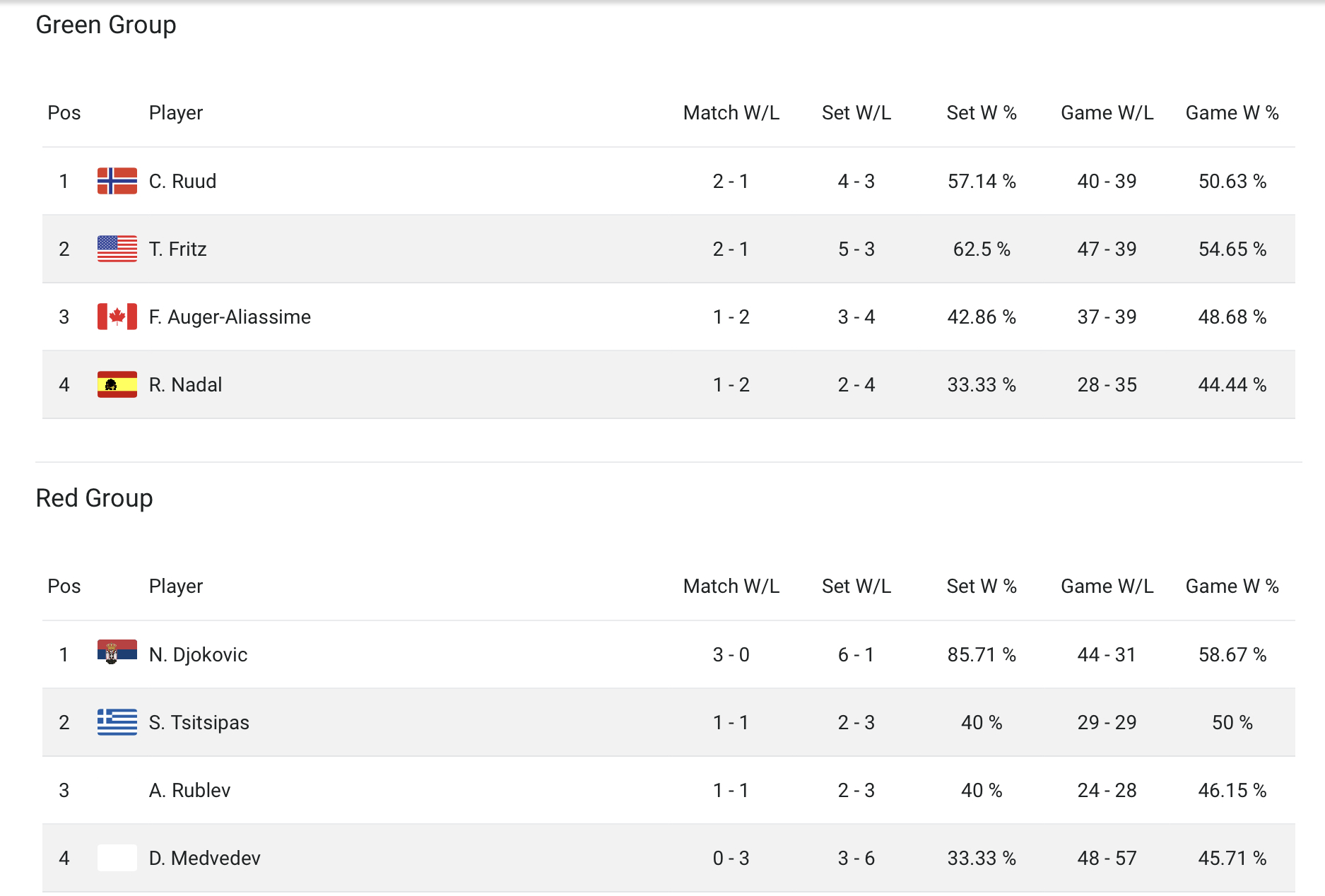Image resolution: width=1325 pixels, height=896 pixels.
Task: Click Match W/L header in Green Group
Action: point(731,113)
